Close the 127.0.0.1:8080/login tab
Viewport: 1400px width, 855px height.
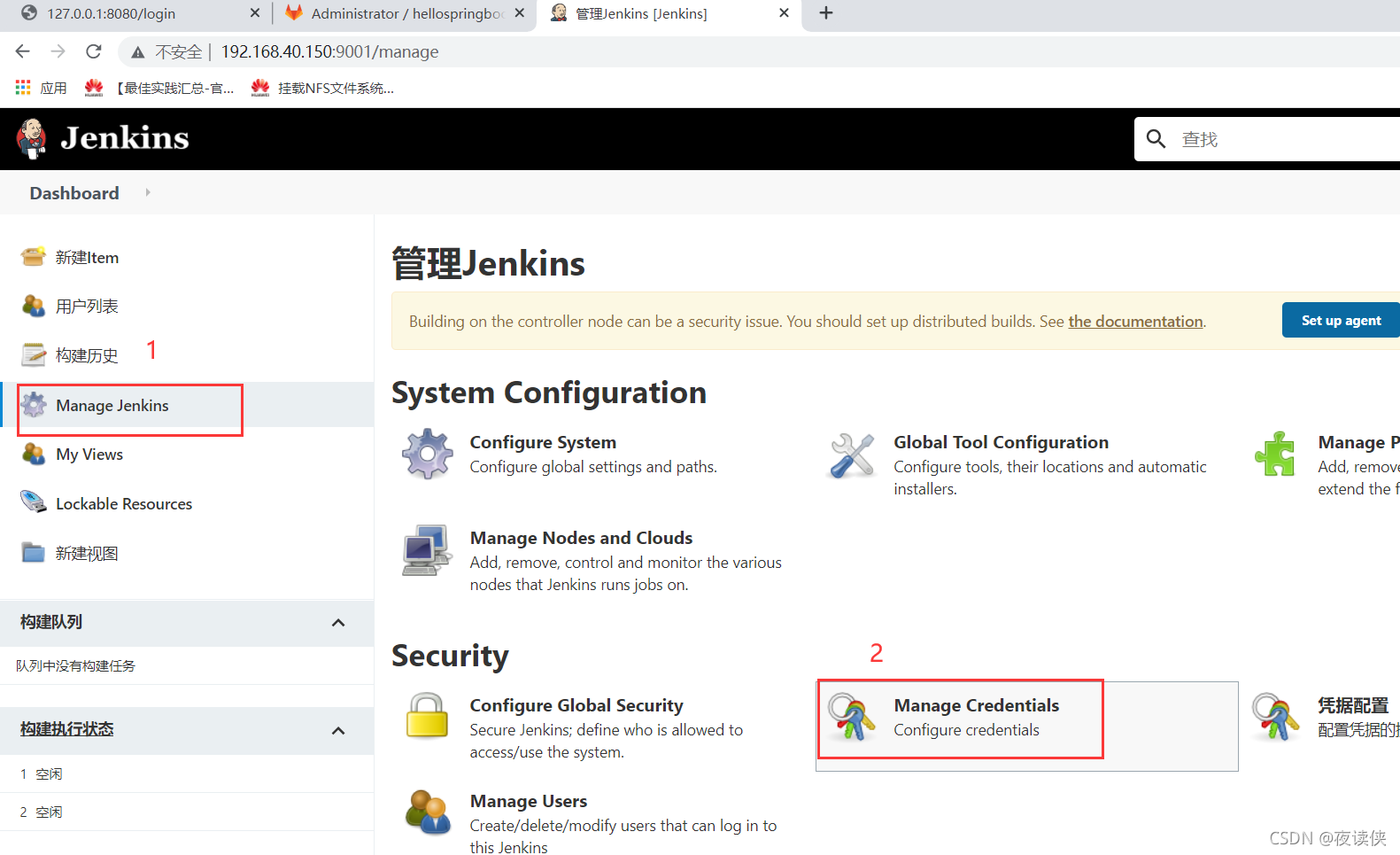(255, 13)
